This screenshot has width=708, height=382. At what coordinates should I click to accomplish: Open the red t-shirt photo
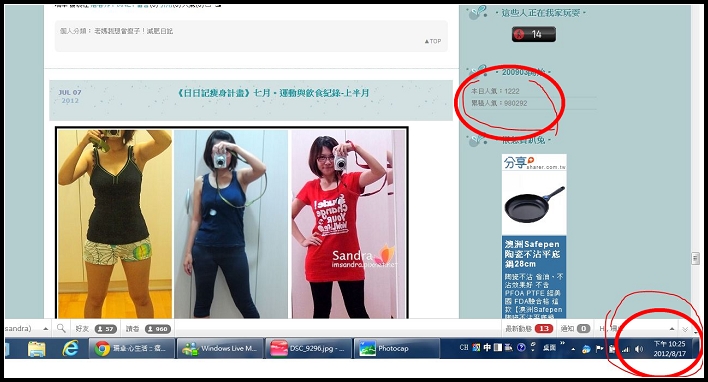click(349, 224)
